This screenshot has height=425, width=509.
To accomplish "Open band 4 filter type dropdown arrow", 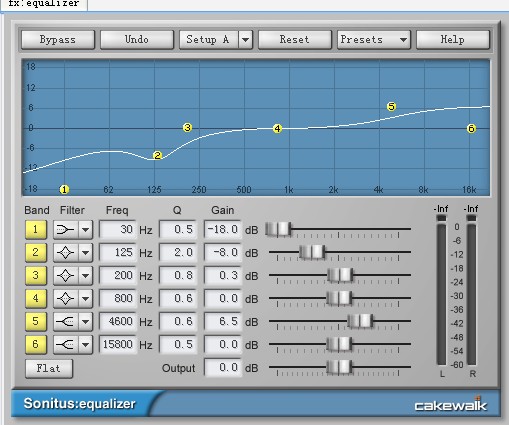I will pos(85,298).
